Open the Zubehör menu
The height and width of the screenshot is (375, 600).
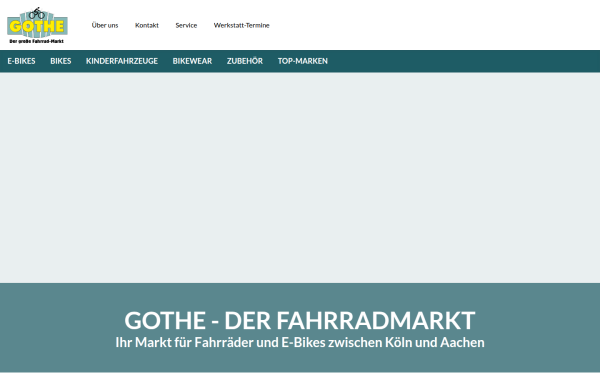pos(245,61)
